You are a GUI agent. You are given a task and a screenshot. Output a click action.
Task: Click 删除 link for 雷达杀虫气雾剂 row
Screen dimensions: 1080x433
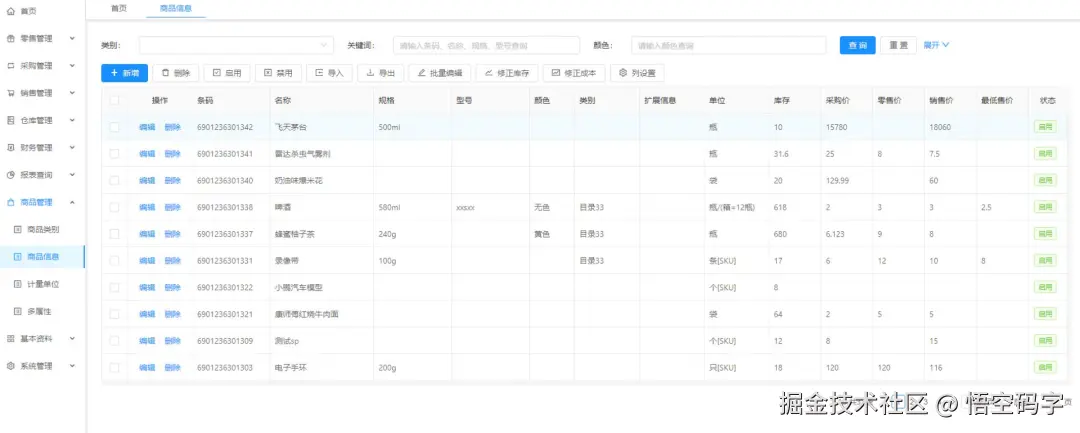(x=172, y=154)
